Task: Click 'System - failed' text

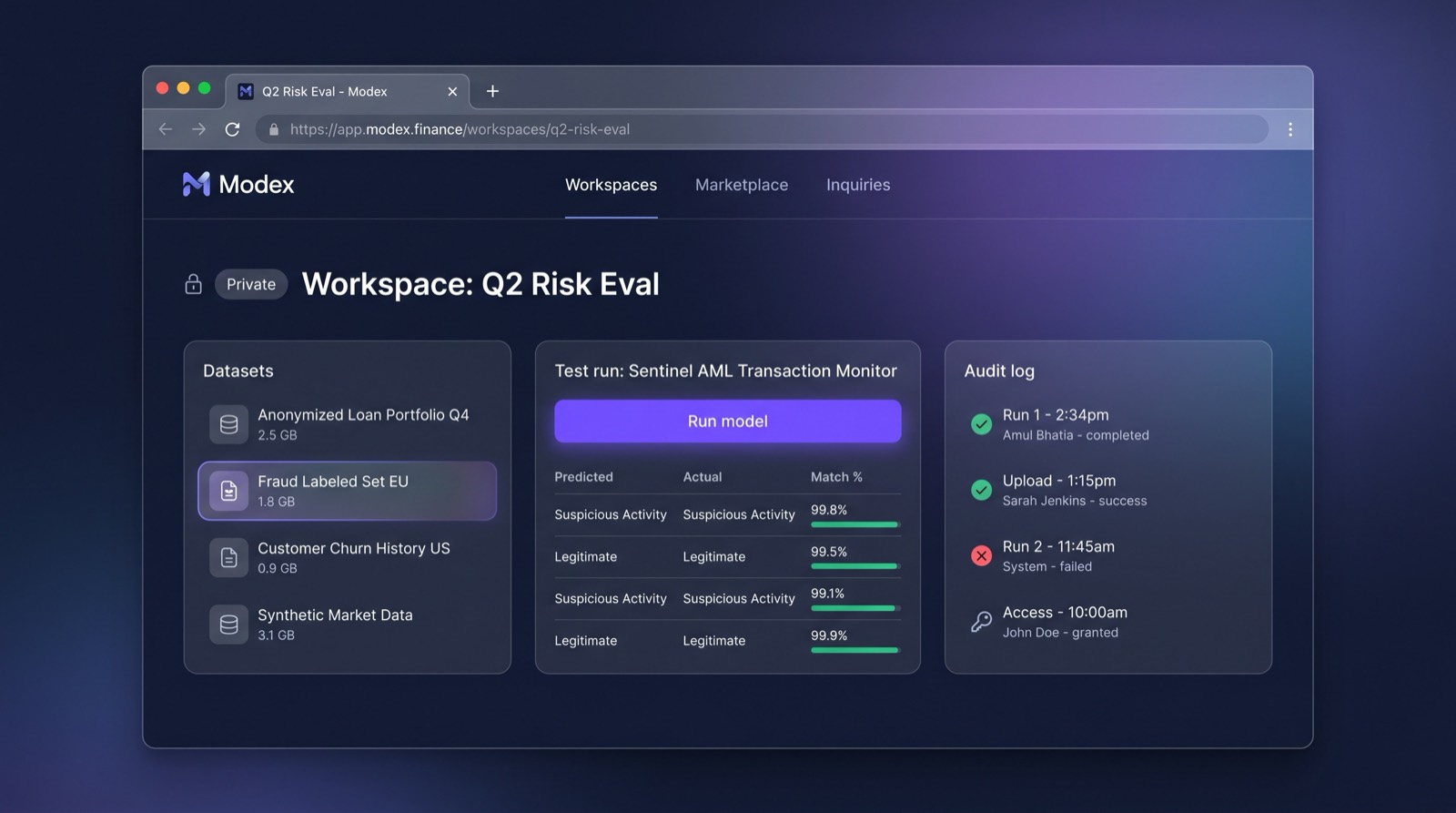Action: 1047,566
